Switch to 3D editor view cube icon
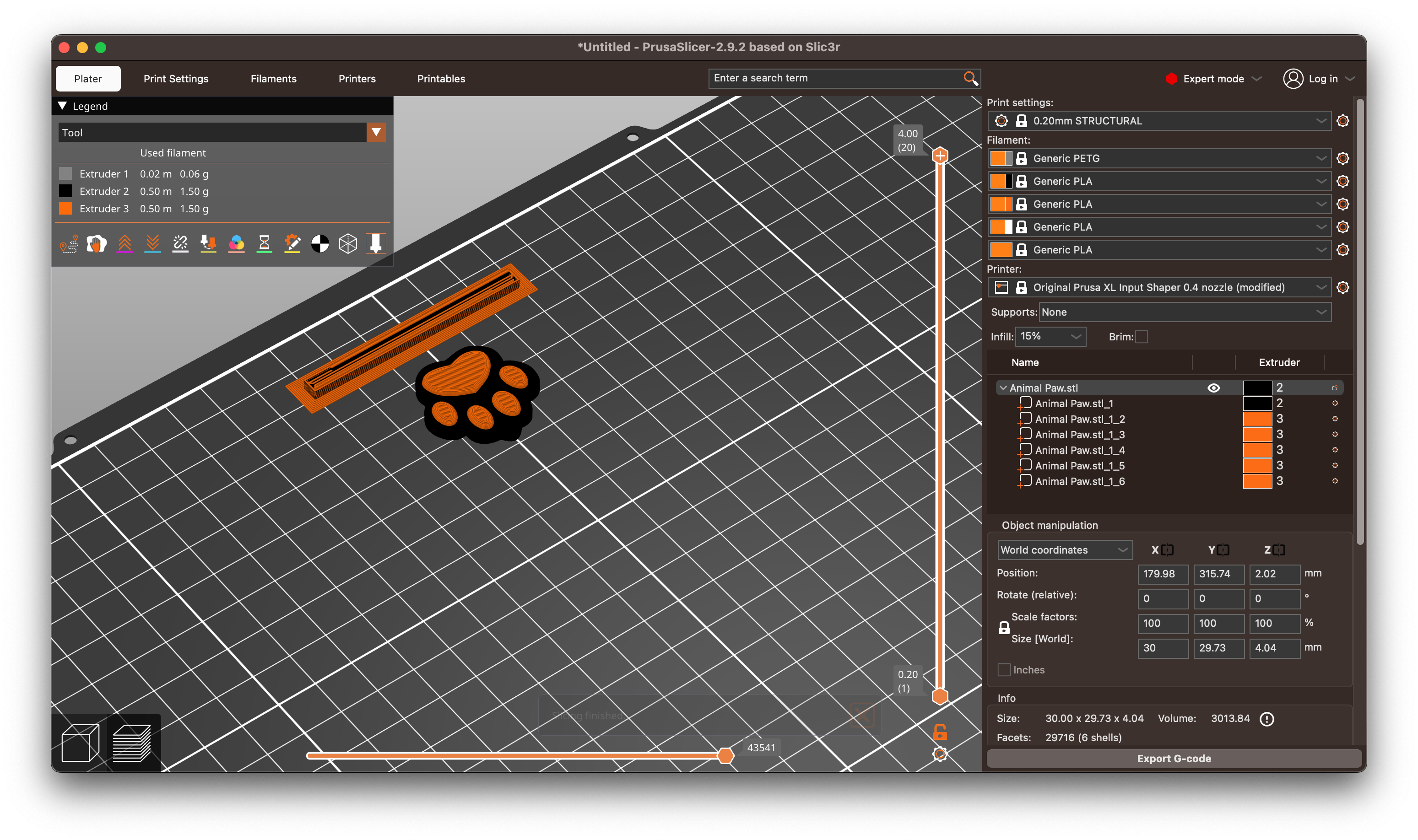Viewport: 1418px width, 840px height. pyautogui.click(x=80, y=743)
